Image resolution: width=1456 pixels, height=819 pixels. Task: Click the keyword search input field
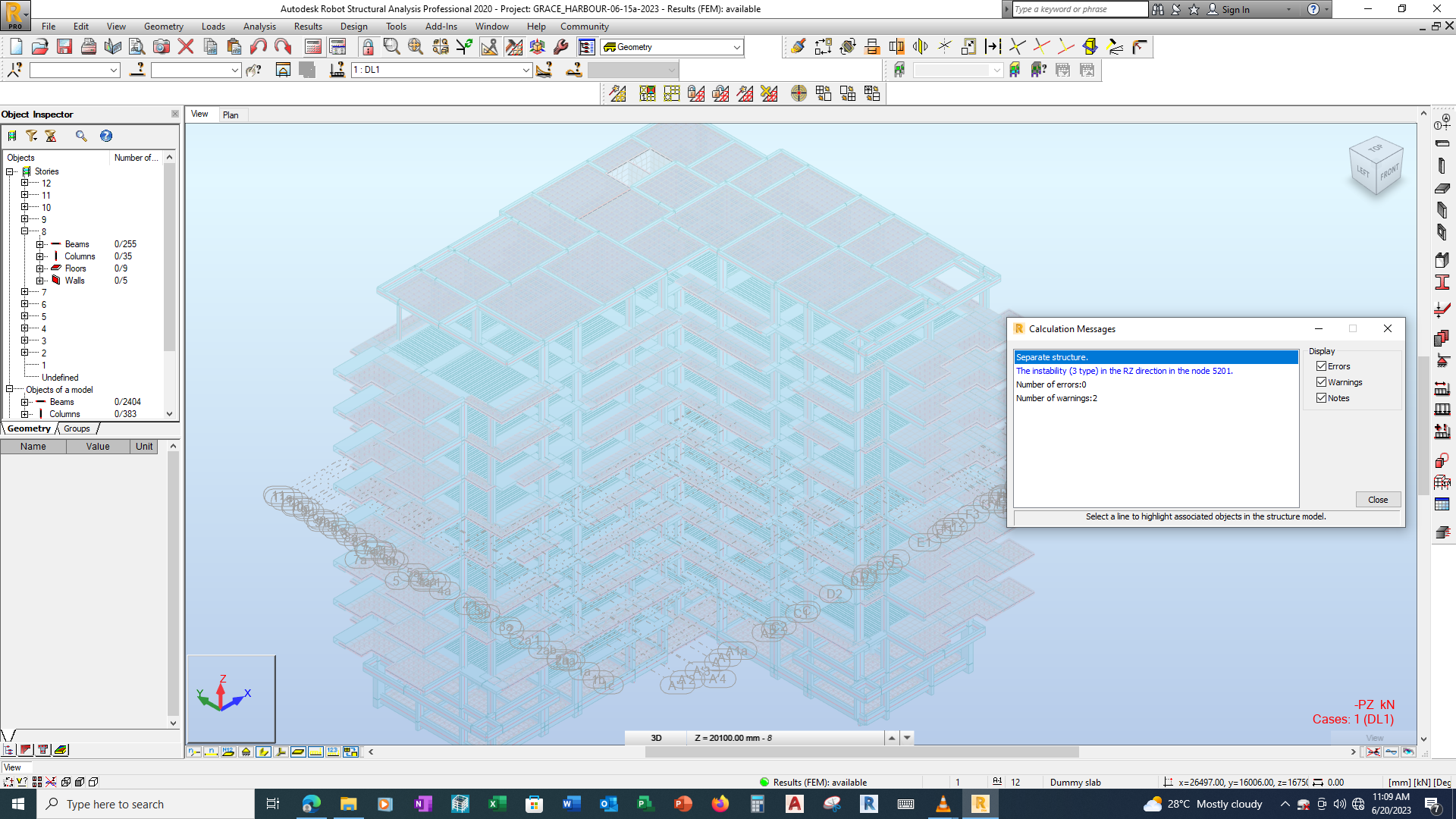pos(1080,9)
